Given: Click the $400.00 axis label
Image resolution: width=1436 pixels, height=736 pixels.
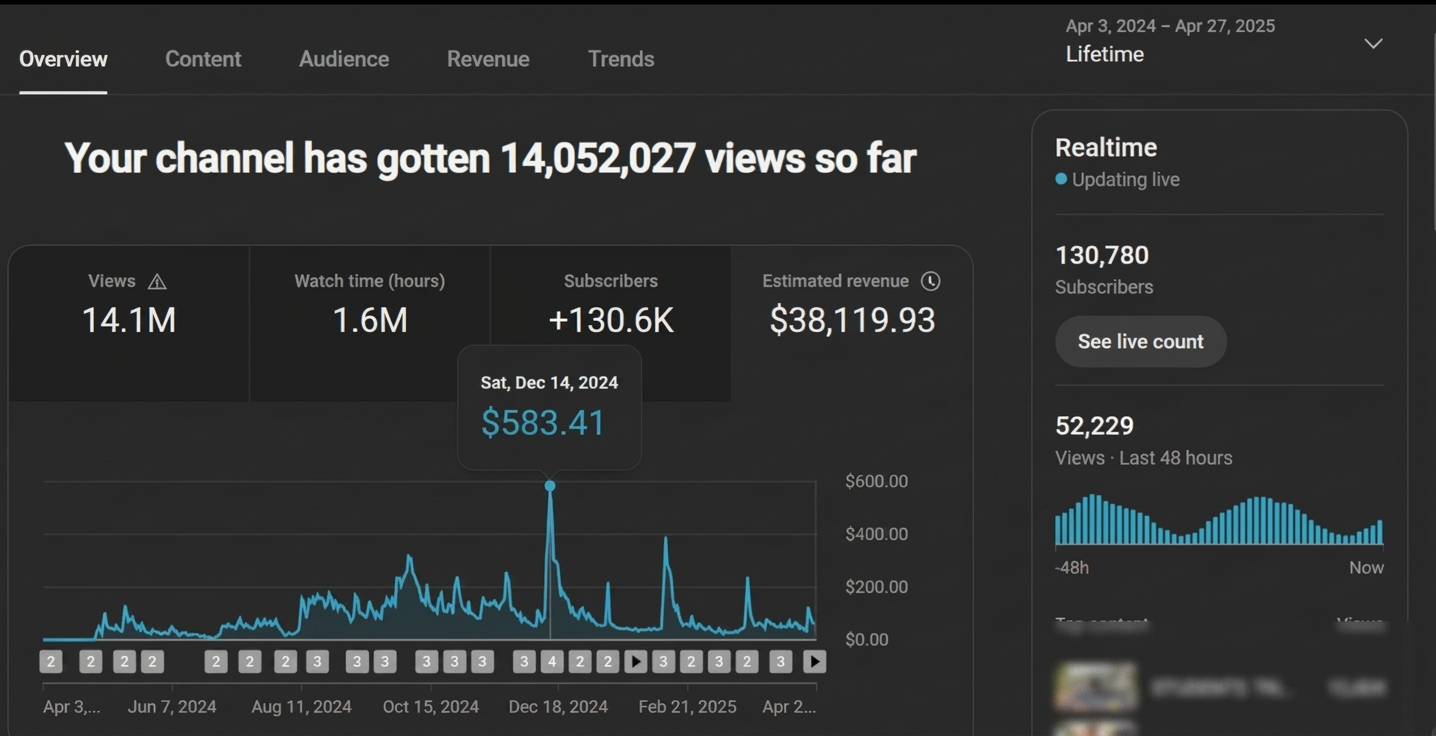Looking at the screenshot, I should coord(876,534).
